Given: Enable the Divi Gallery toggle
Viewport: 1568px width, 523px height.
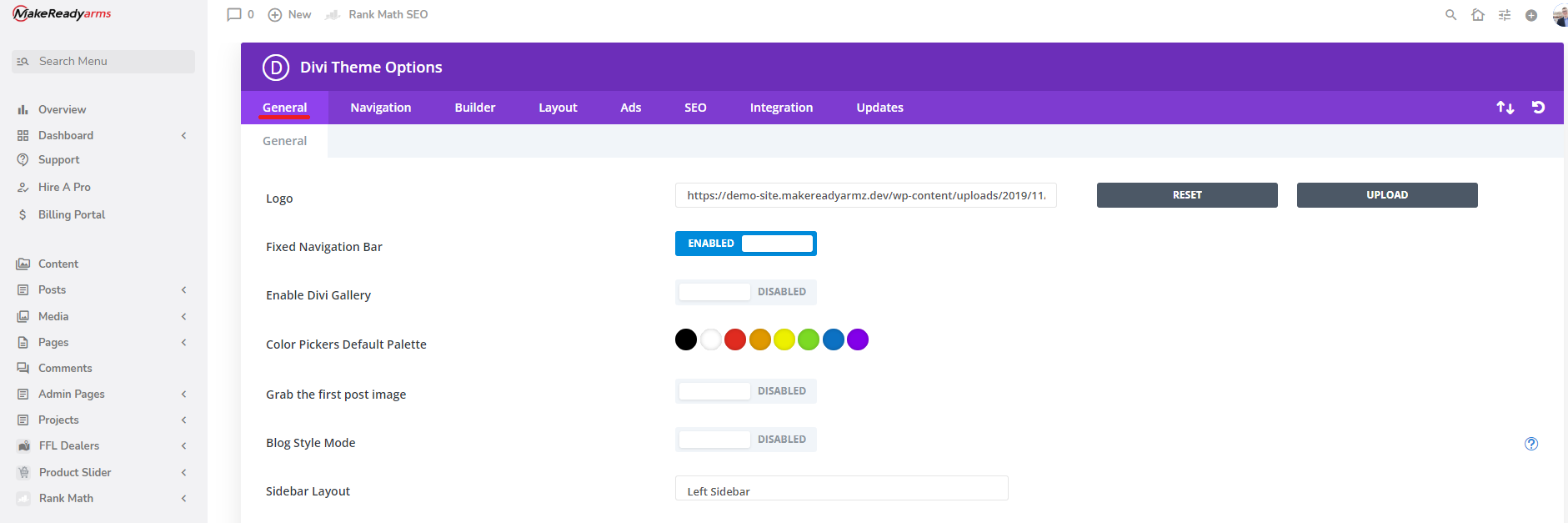Looking at the screenshot, I should [746, 292].
